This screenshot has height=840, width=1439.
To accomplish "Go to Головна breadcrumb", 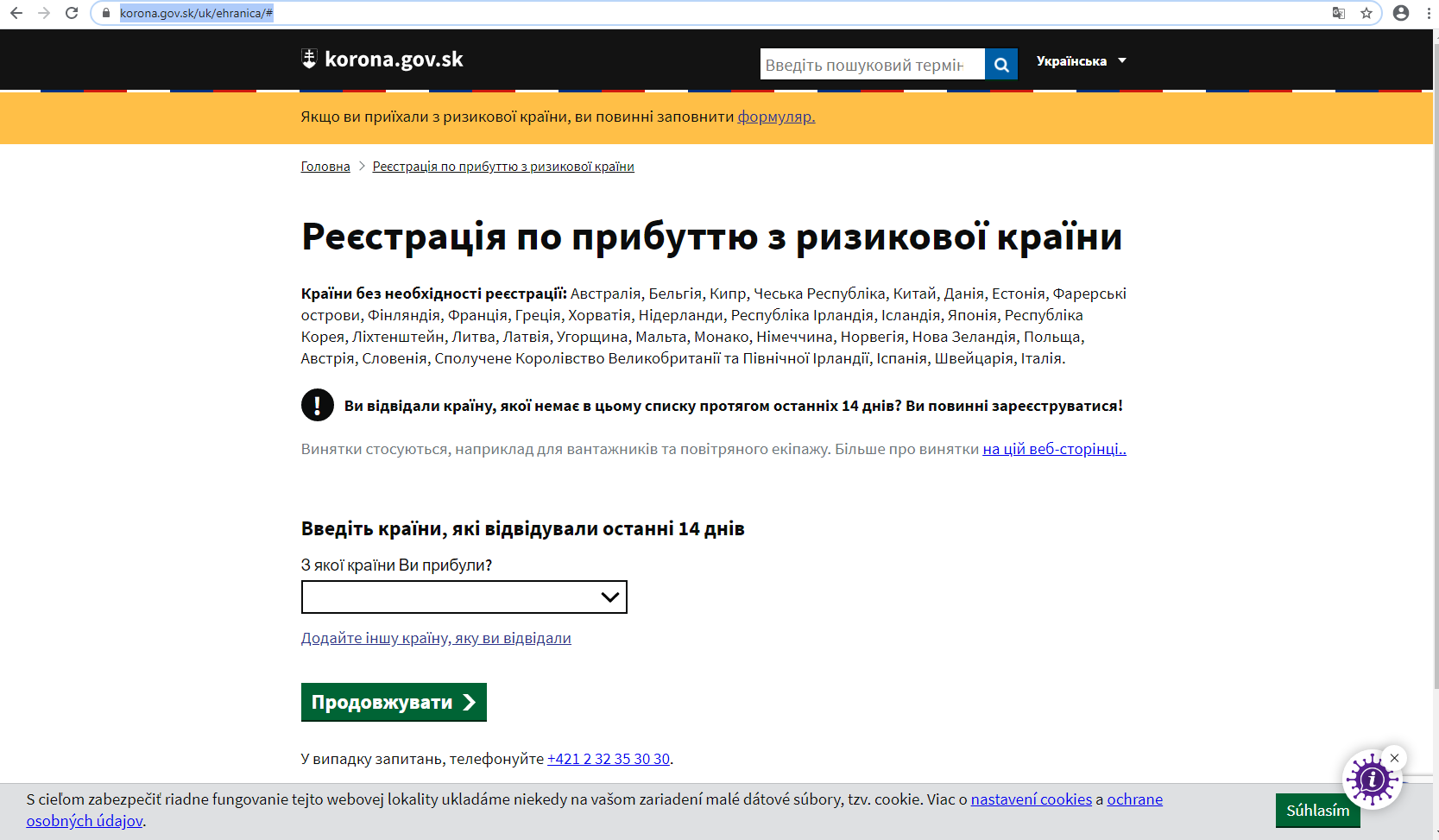I will click(325, 167).
